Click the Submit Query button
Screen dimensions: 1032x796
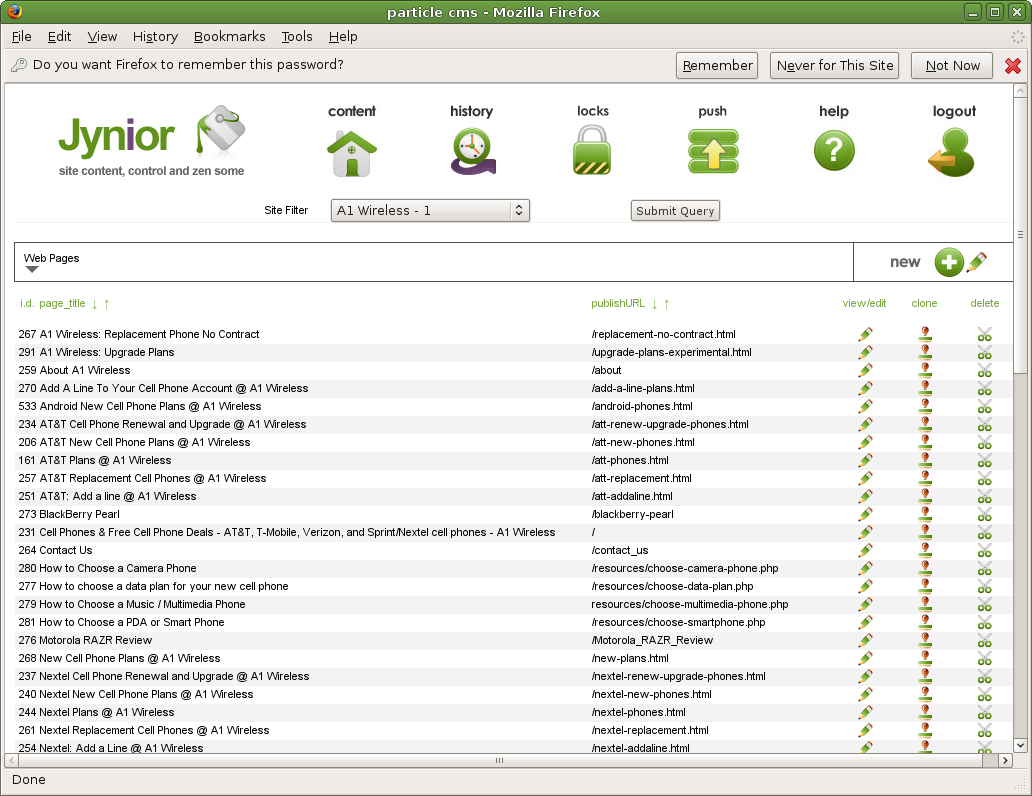pyautogui.click(x=675, y=211)
